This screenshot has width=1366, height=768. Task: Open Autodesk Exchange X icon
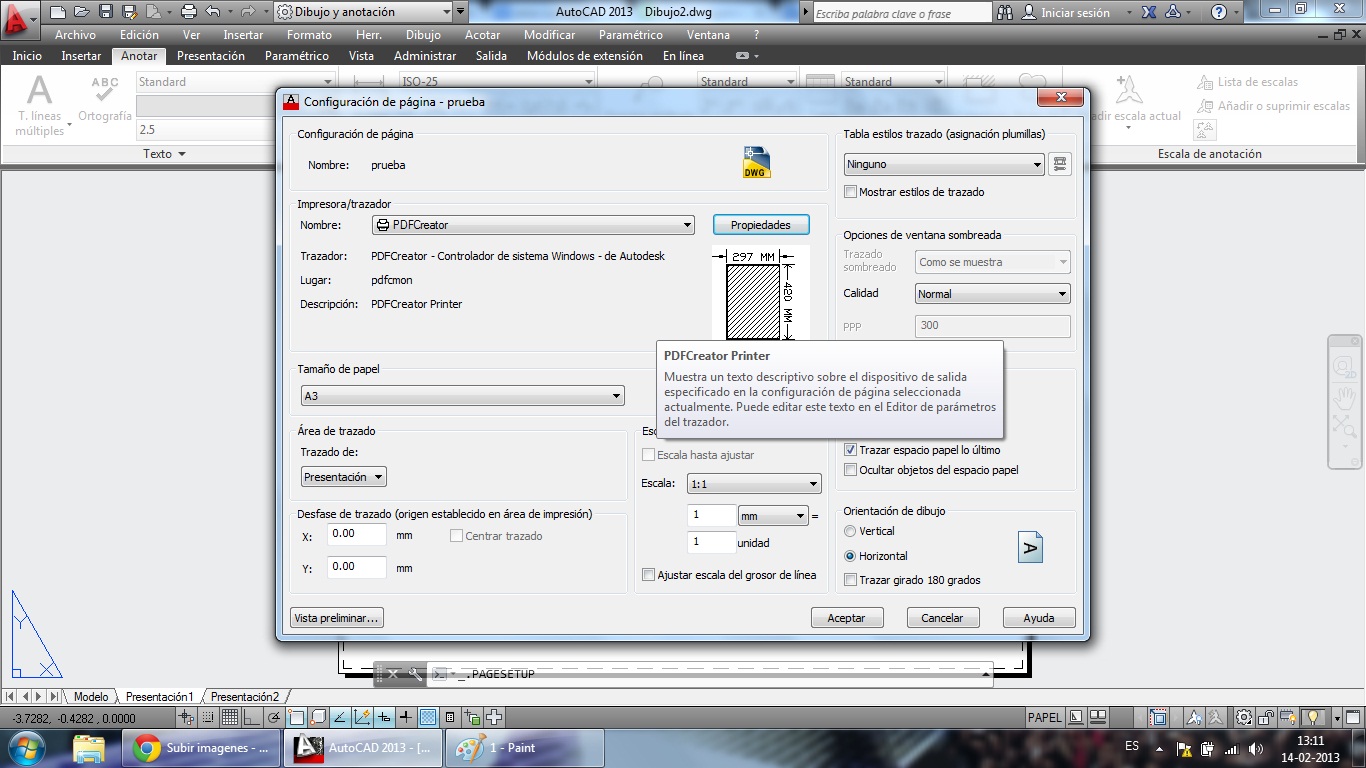[1150, 13]
